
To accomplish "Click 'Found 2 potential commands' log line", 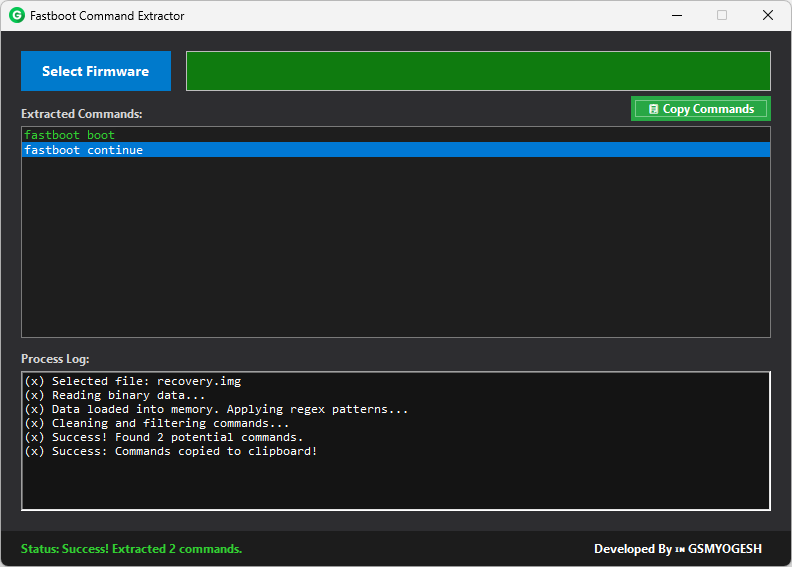I will [177, 437].
